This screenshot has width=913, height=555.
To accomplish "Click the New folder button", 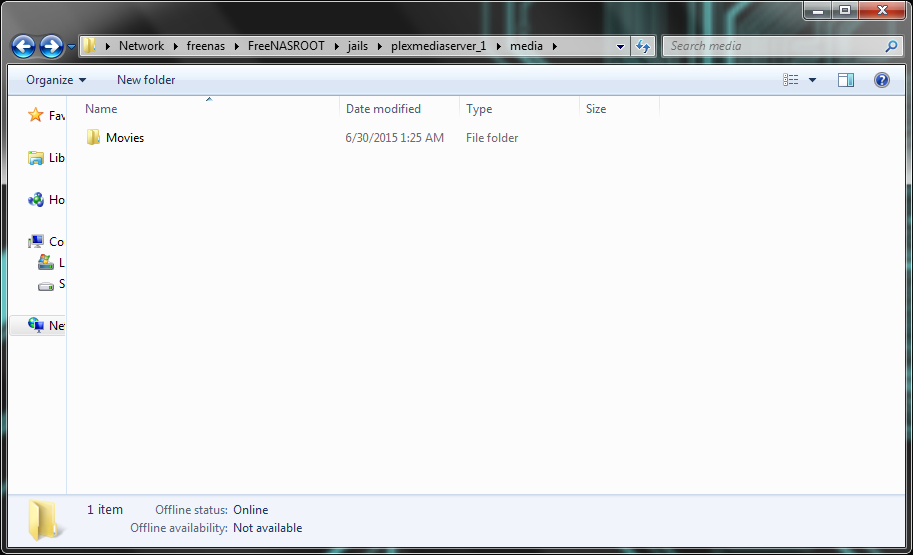I will (x=146, y=80).
